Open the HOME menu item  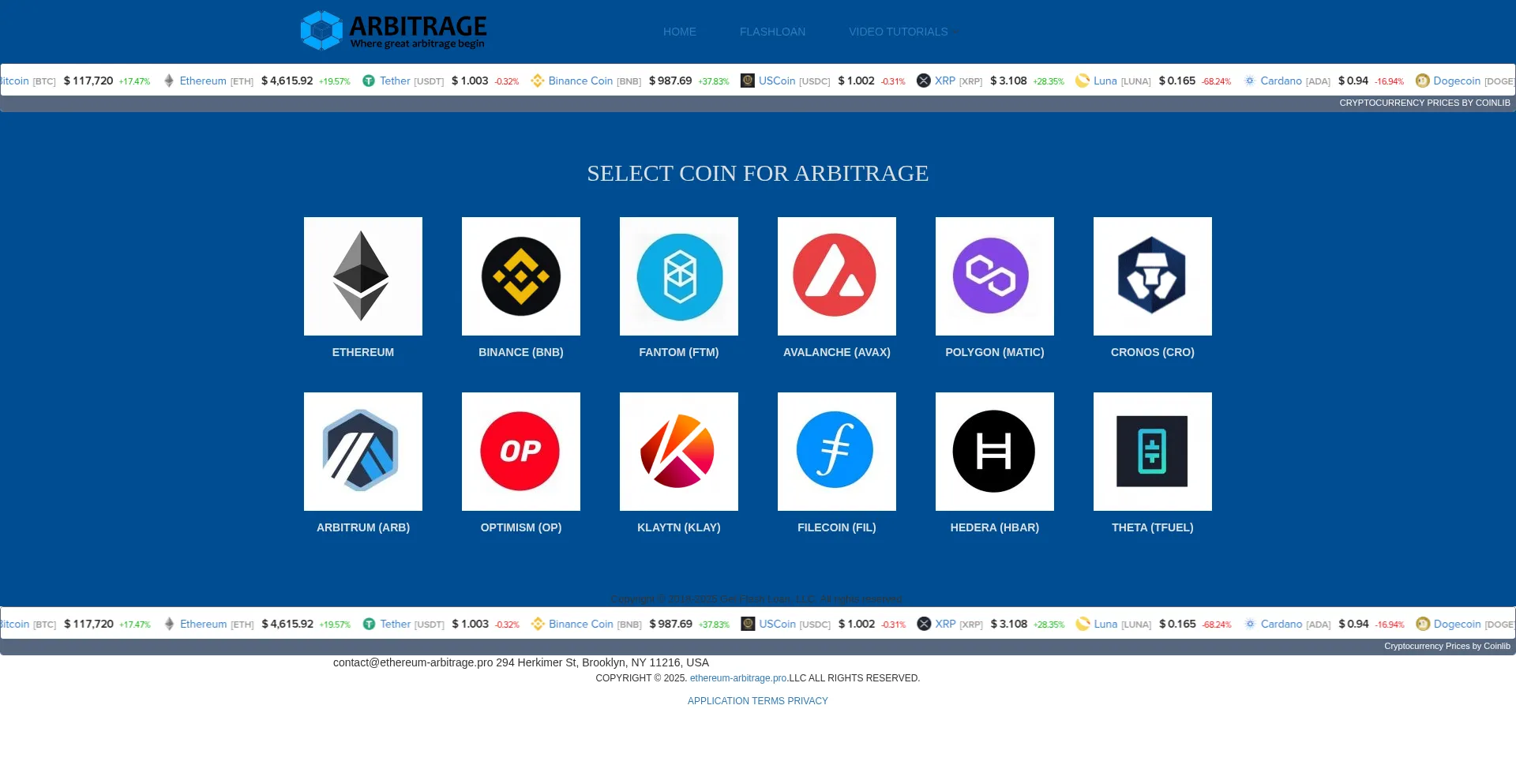[x=679, y=32]
